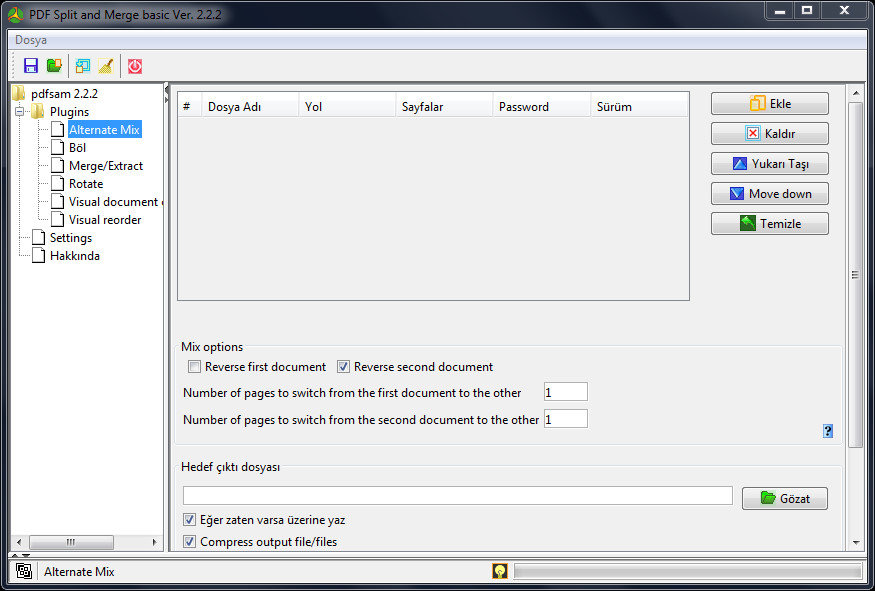Click the first document page switch field
Screen dimensions: 875x591
tap(565, 392)
